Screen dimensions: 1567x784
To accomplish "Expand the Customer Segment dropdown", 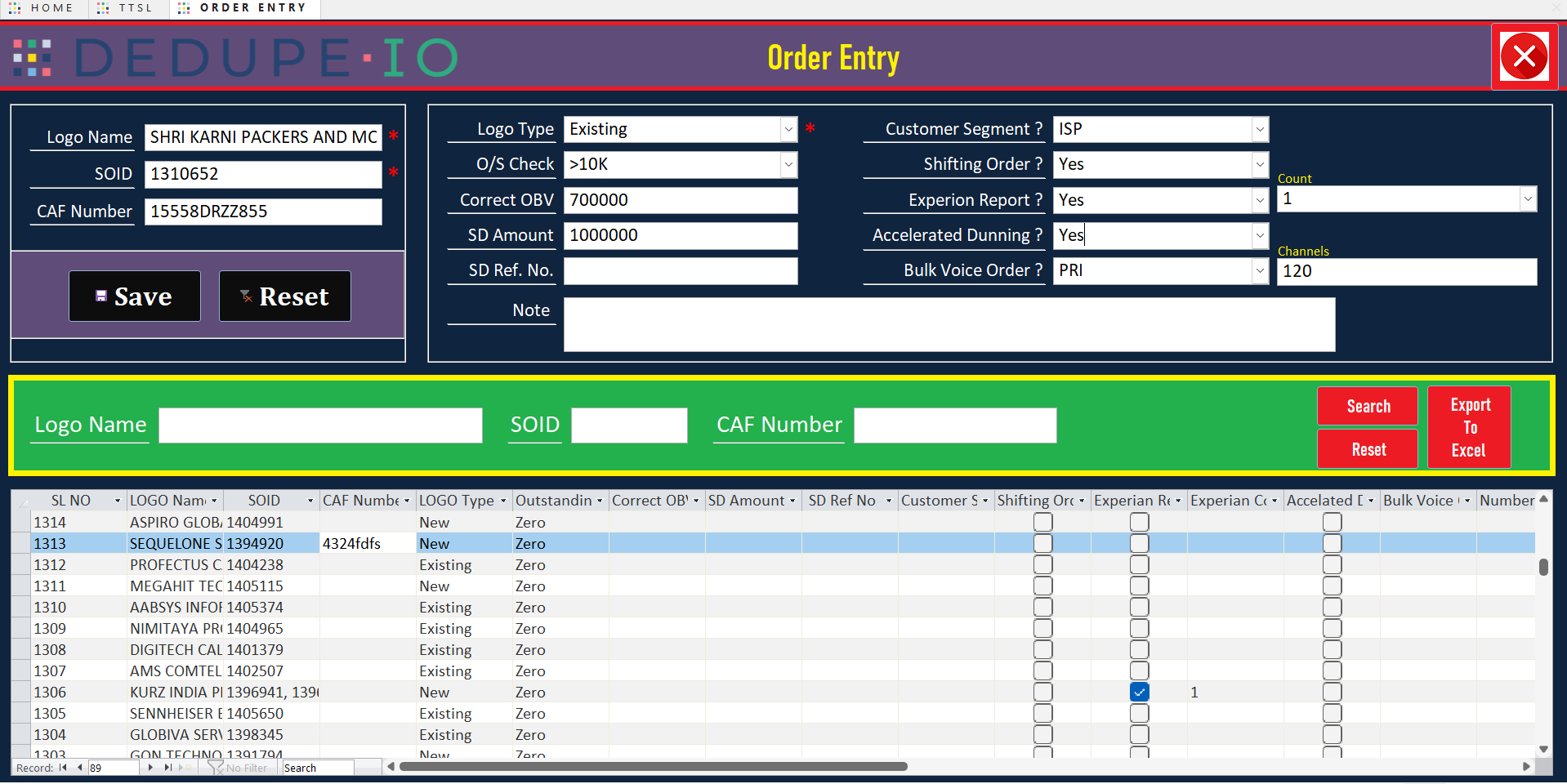I will [x=1260, y=129].
